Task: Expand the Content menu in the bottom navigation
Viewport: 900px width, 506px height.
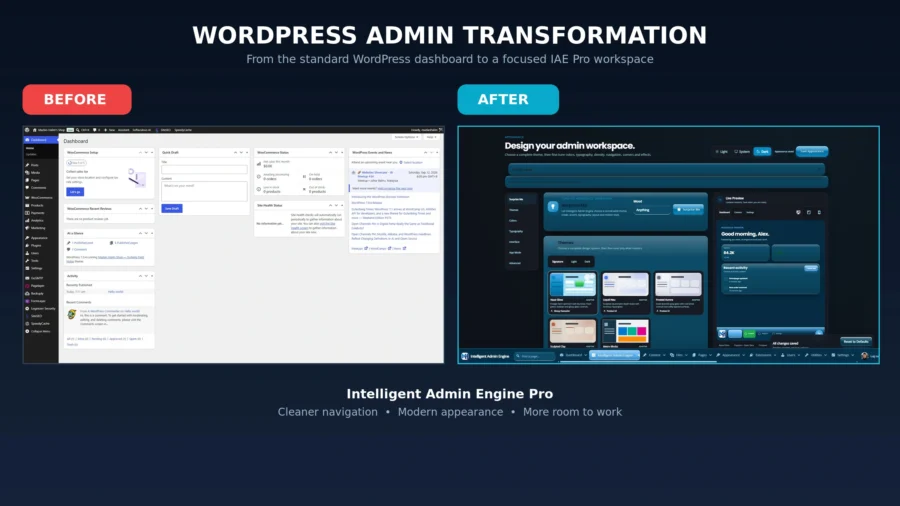Action: pyautogui.click(x=655, y=356)
